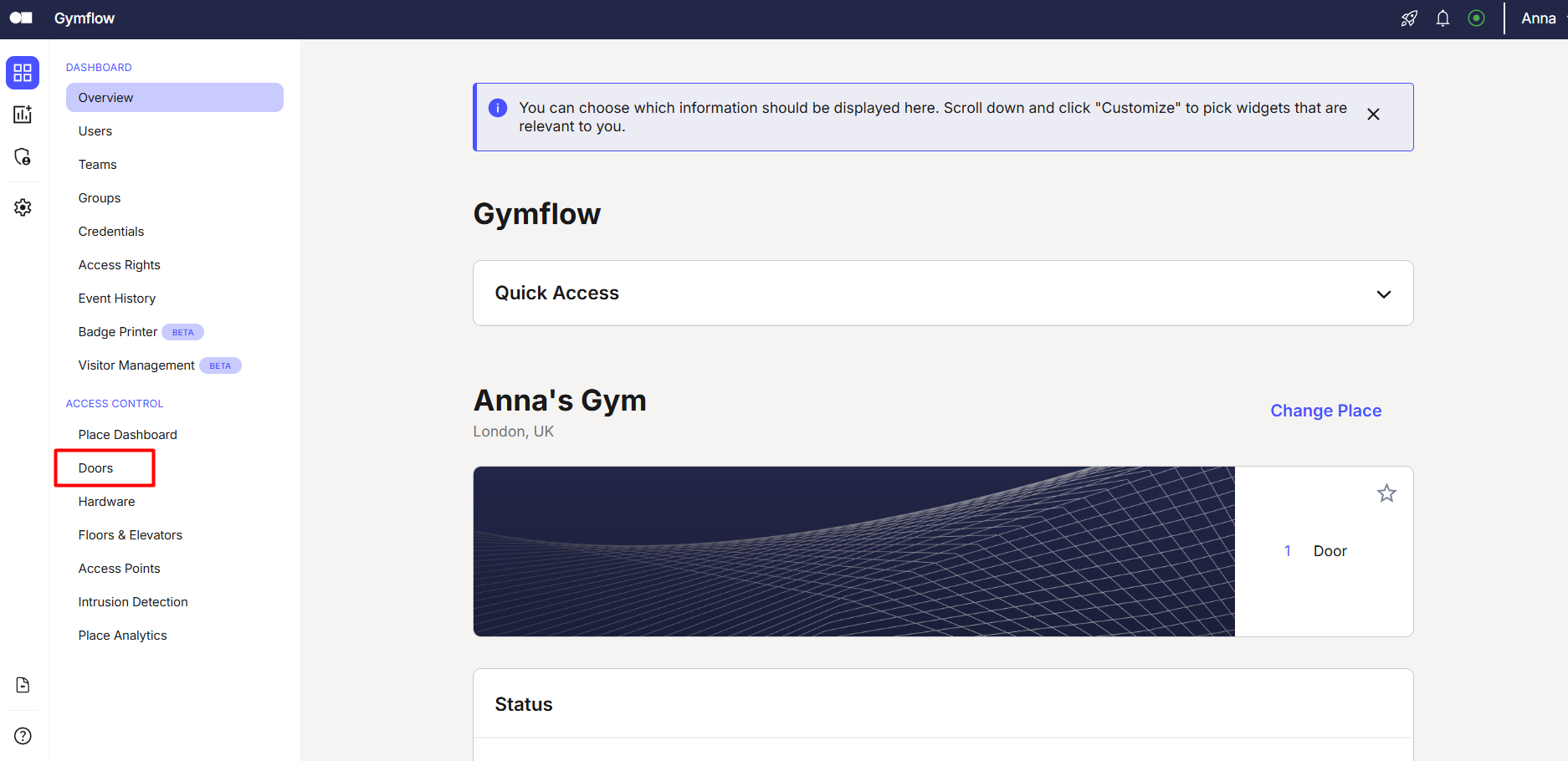Click the Anna's Gym banner image
Screen dimensions: 1568x761
[x=854, y=551]
